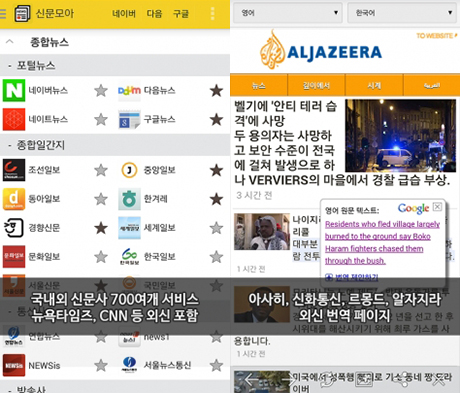Open the 구글뉴스 icon
Screen dimensions: 460x393
pyautogui.click(x=129, y=119)
